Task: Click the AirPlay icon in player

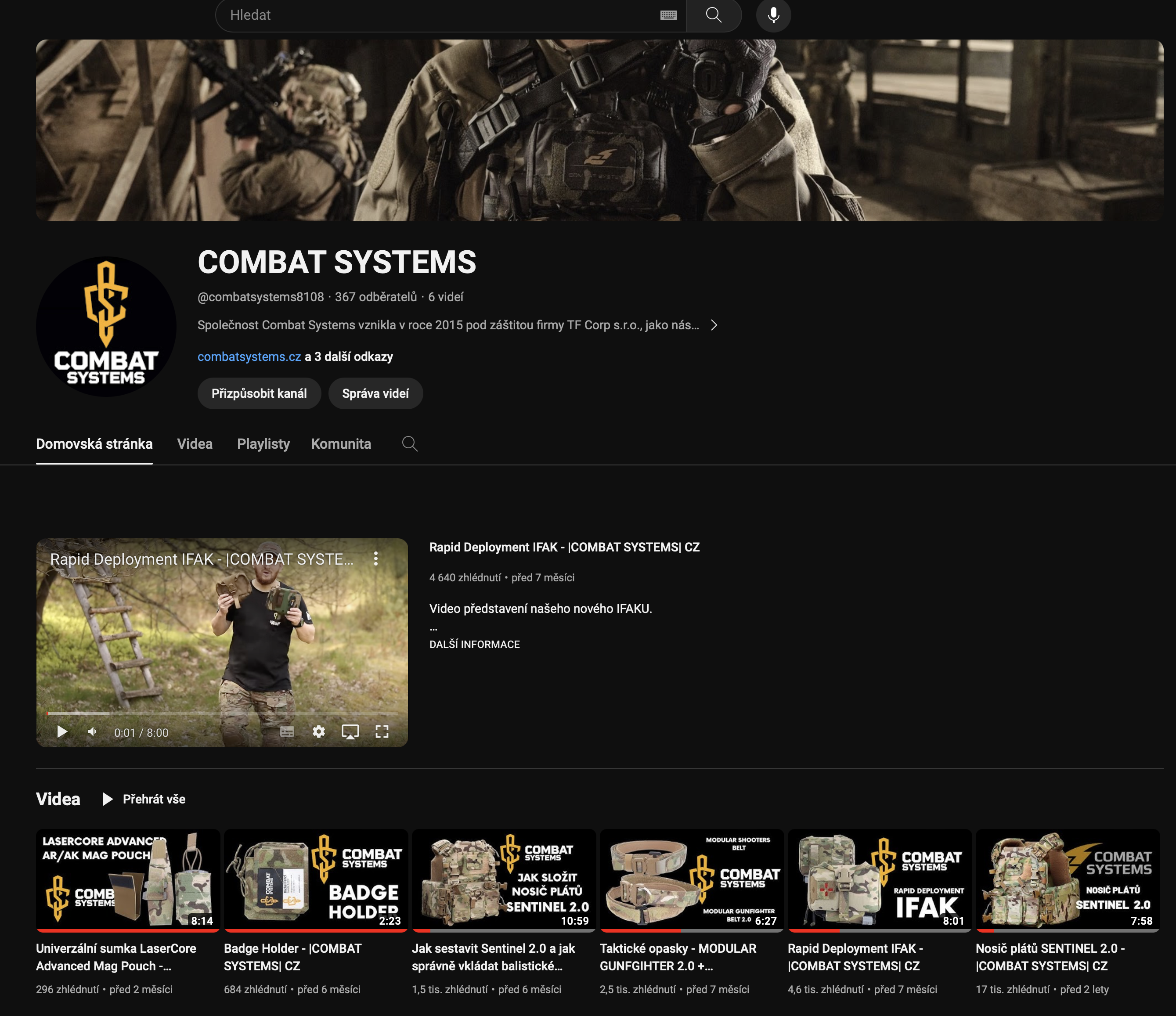Action: [x=350, y=731]
